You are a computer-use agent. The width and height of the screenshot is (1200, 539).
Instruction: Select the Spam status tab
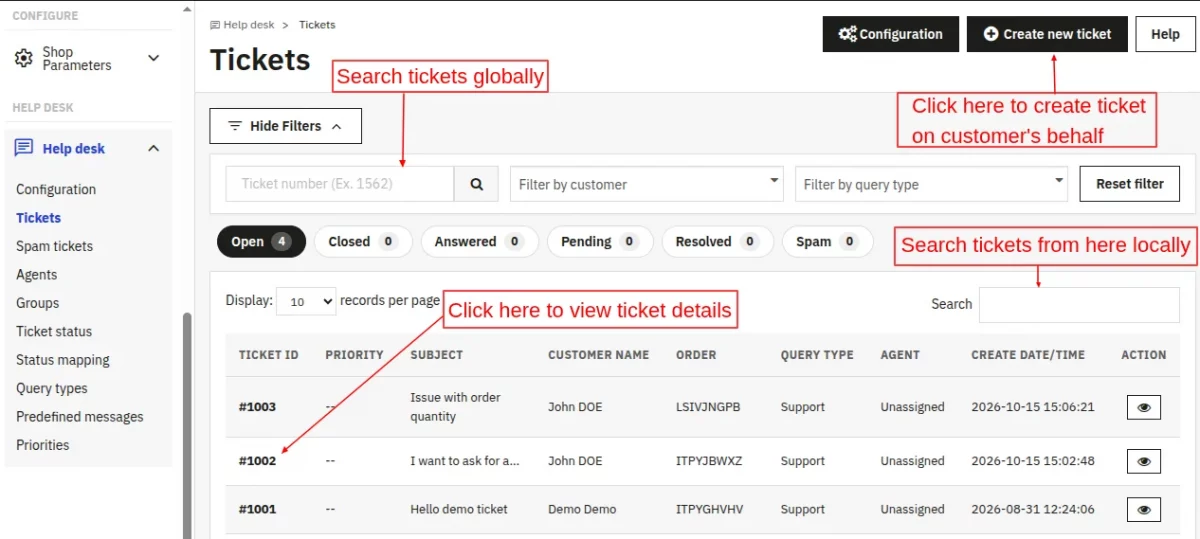click(827, 241)
